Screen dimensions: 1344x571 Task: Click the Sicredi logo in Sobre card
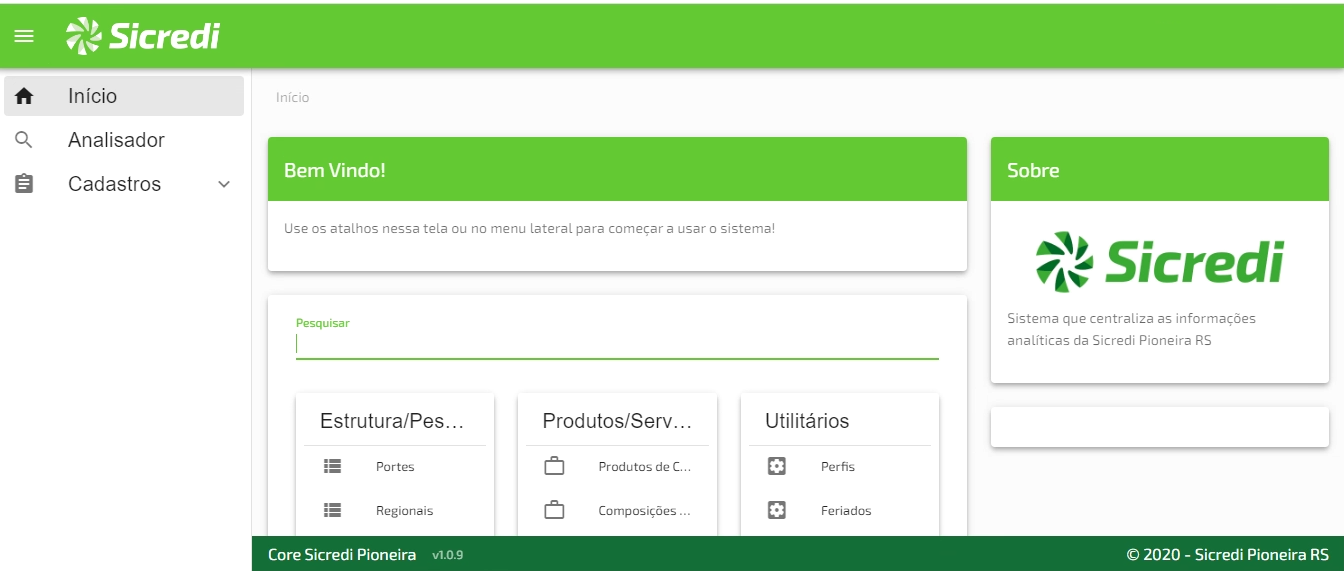(1159, 263)
